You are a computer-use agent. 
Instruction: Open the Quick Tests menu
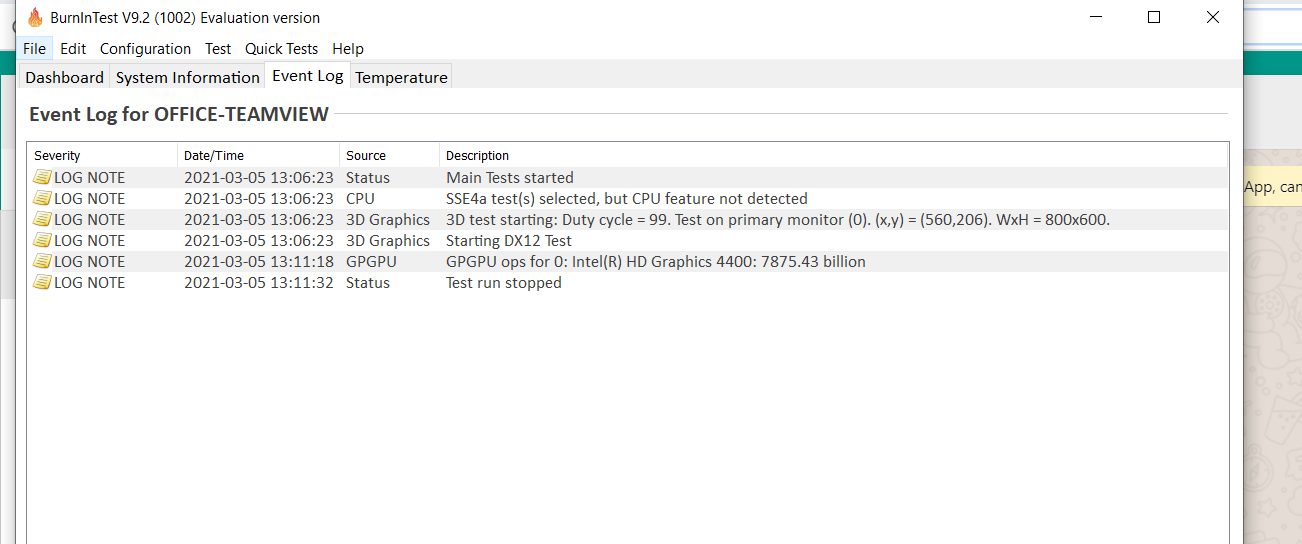(281, 48)
